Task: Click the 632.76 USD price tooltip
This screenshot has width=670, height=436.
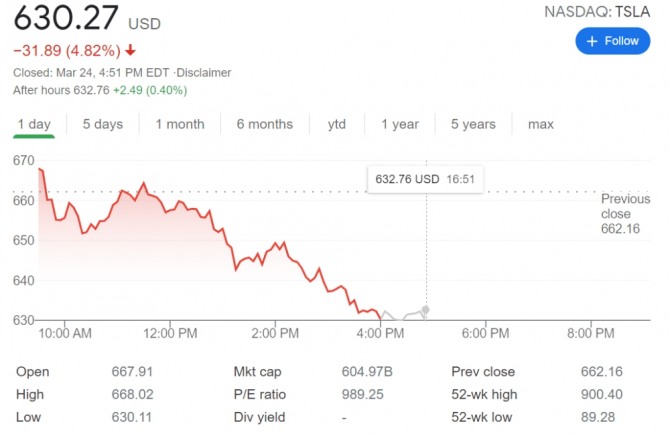Action: 424,179
